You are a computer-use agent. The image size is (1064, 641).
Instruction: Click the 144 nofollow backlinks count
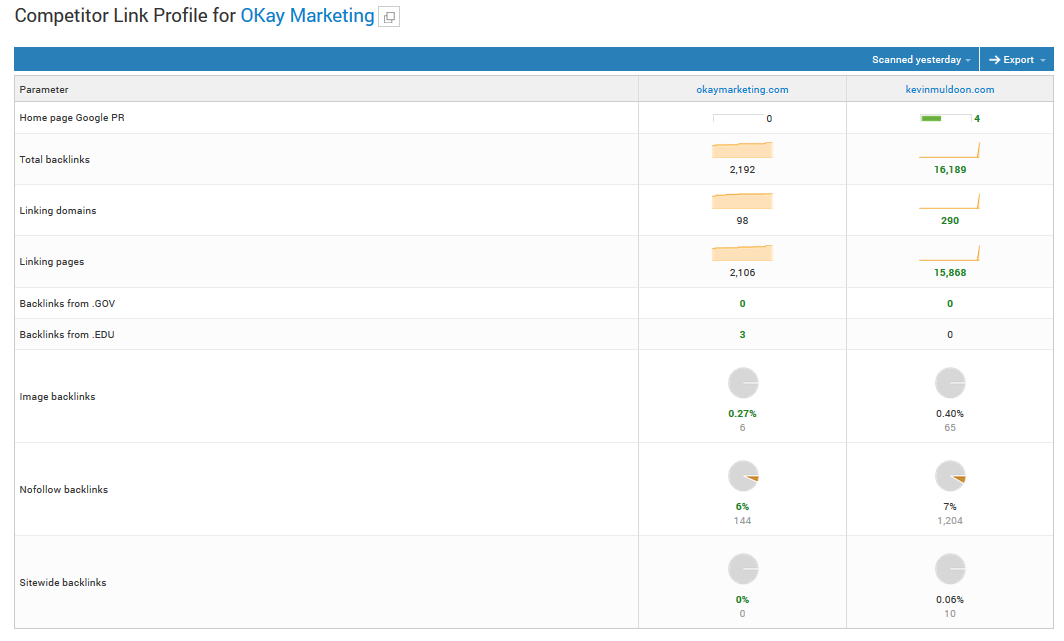[742, 521]
